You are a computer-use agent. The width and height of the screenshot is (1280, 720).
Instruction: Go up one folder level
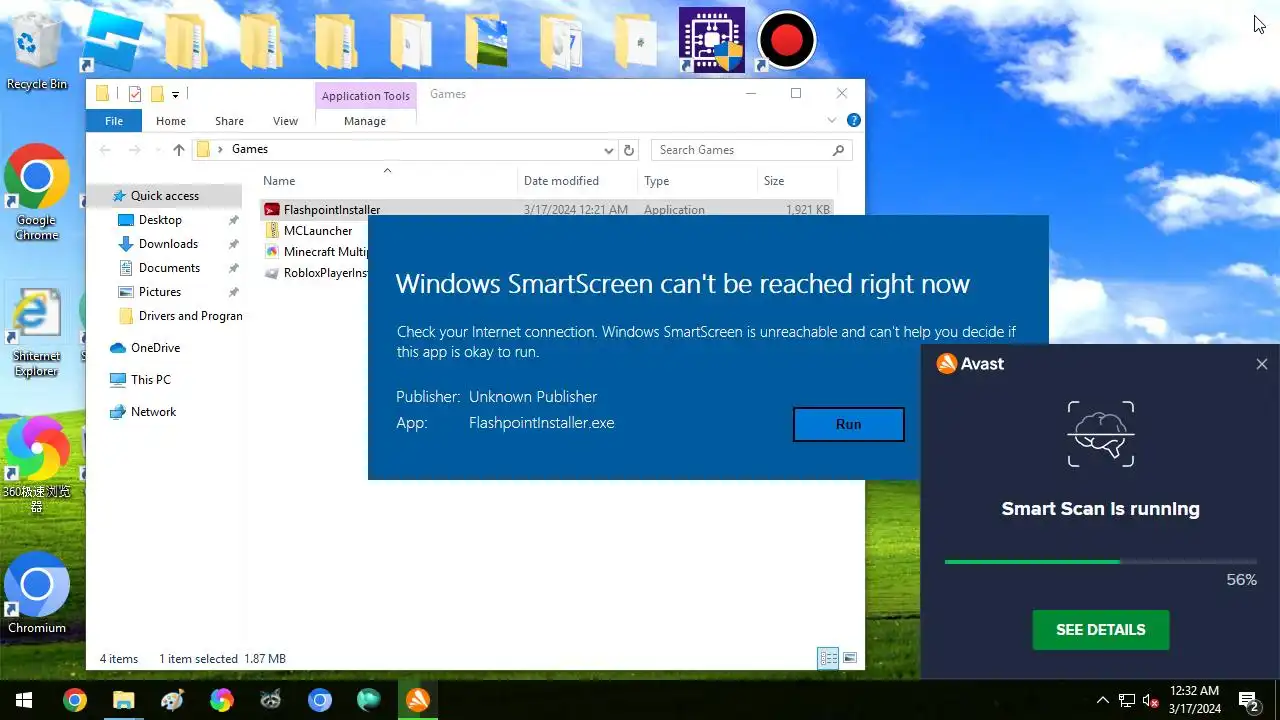coord(179,150)
